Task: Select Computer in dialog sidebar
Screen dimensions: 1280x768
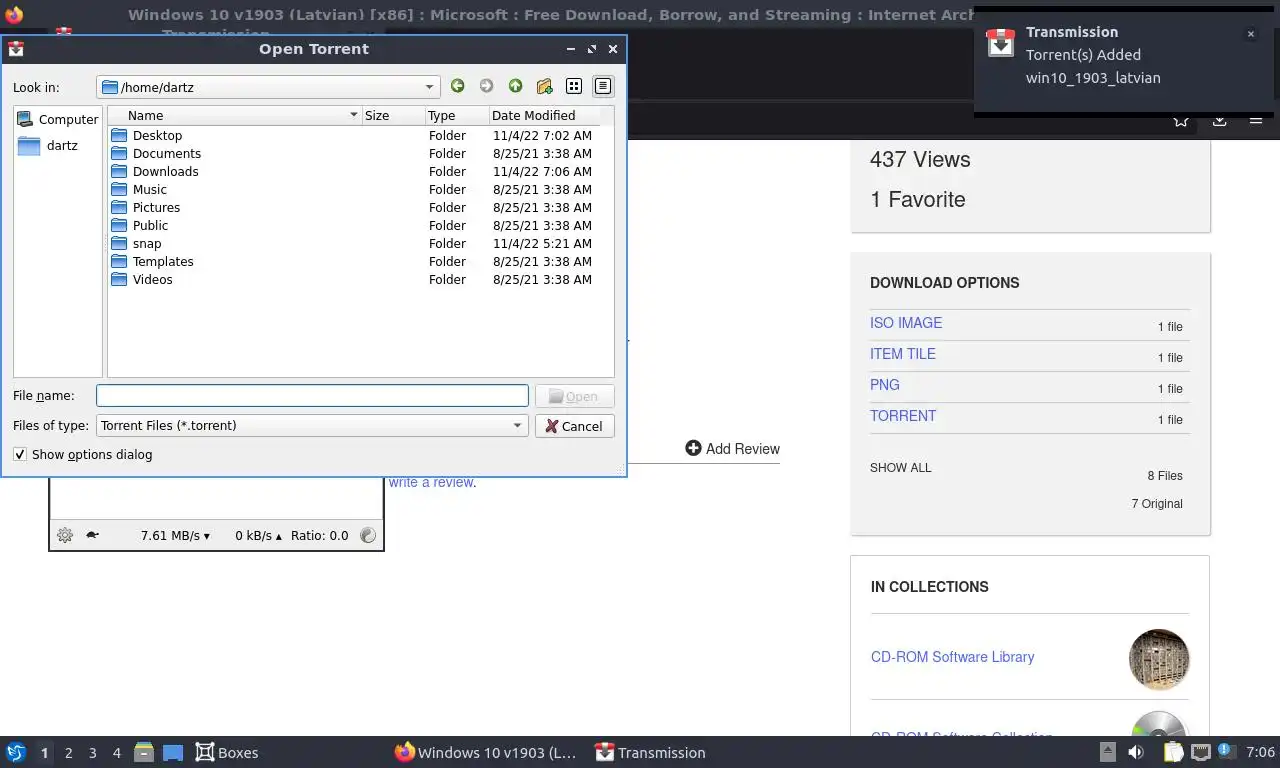Action: pyautogui.click(x=58, y=119)
